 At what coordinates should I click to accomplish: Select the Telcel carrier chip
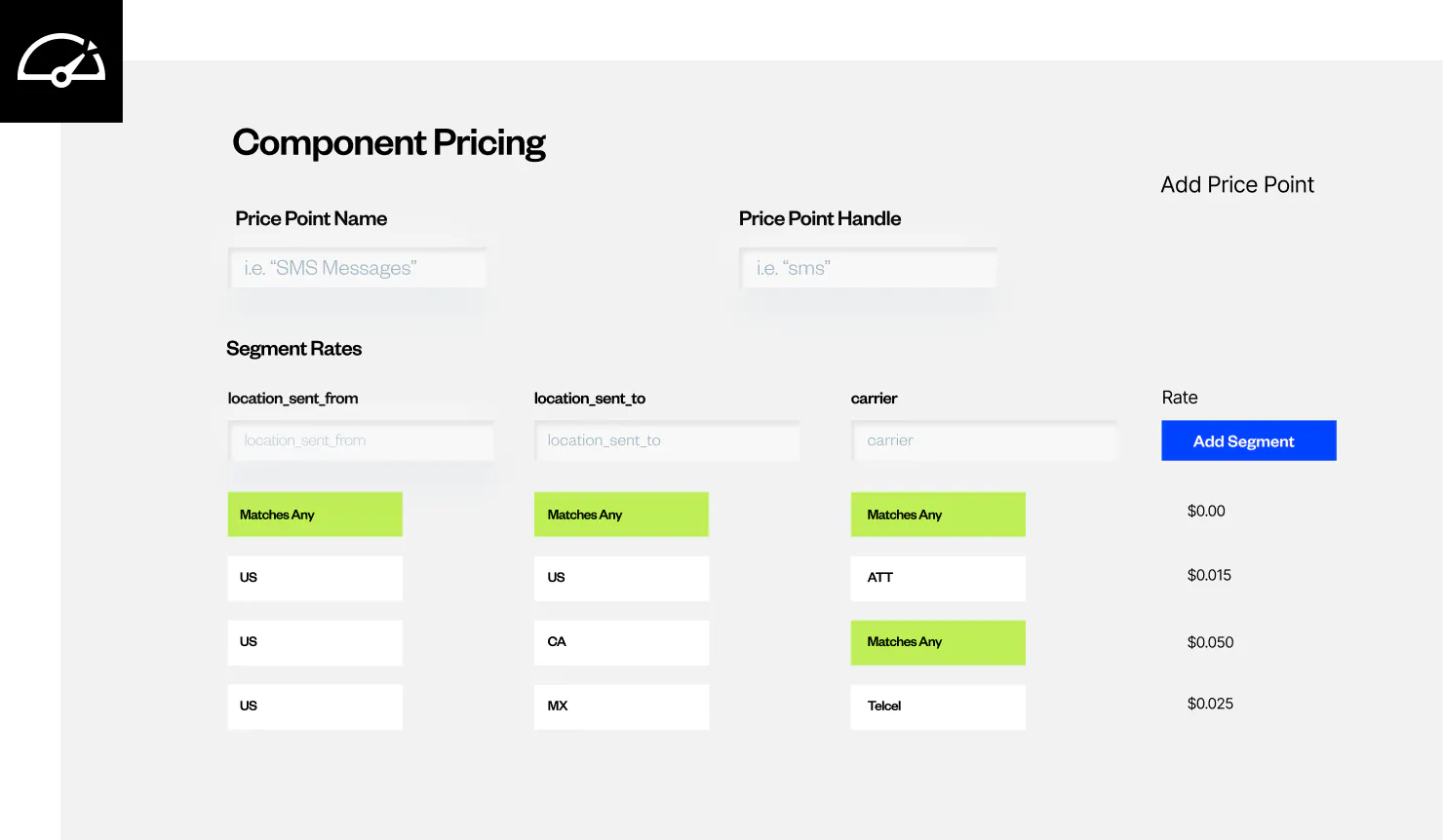click(x=937, y=706)
